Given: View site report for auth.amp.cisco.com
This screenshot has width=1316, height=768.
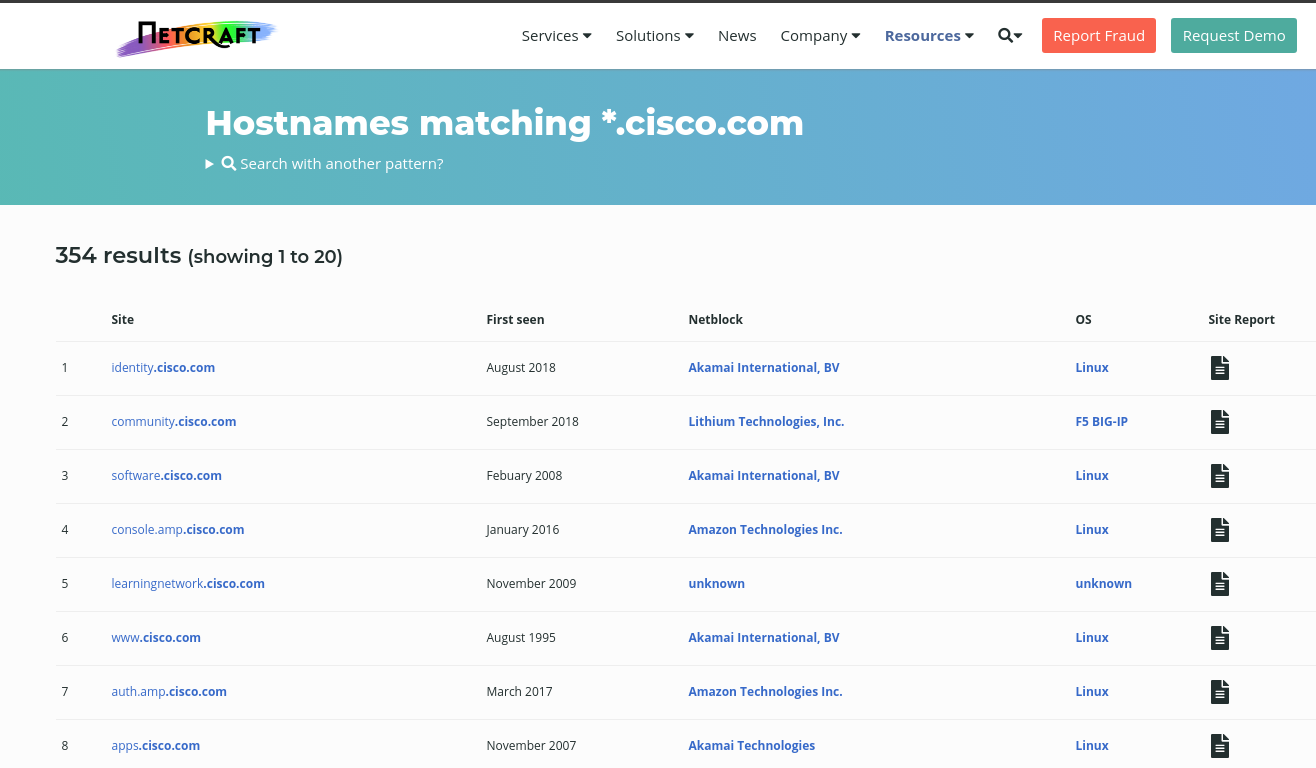Looking at the screenshot, I should point(1219,692).
